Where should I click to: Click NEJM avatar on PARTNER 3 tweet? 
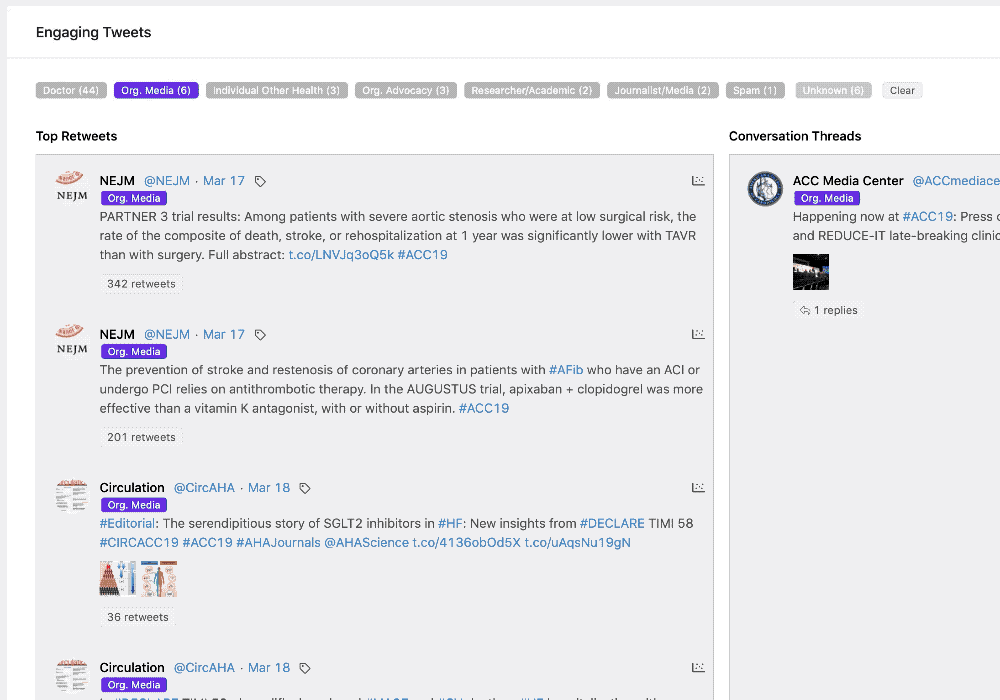click(x=71, y=187)
